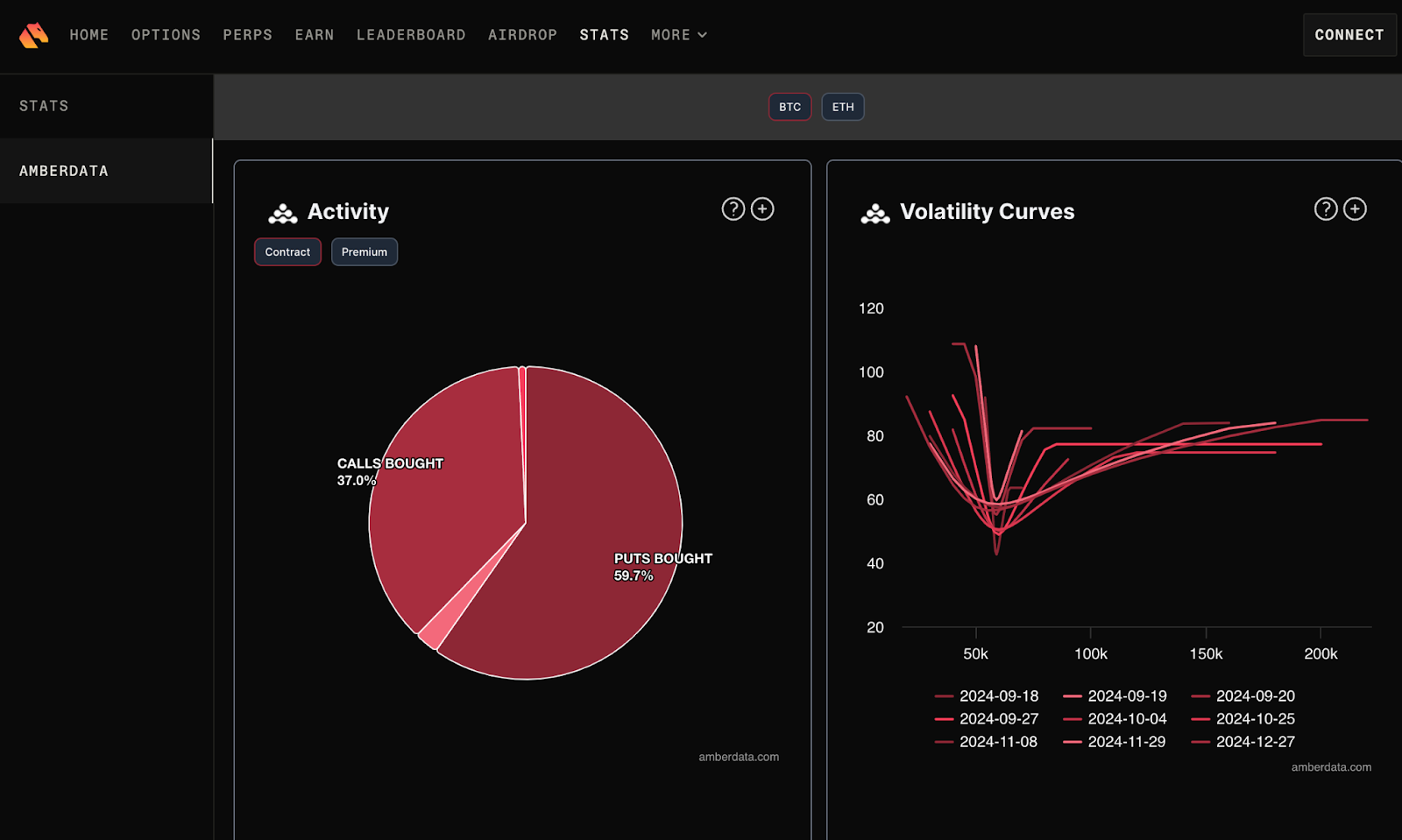Enable Contract view in the Activity panel
Viewport: 1402px width, 840px height.
287,251
